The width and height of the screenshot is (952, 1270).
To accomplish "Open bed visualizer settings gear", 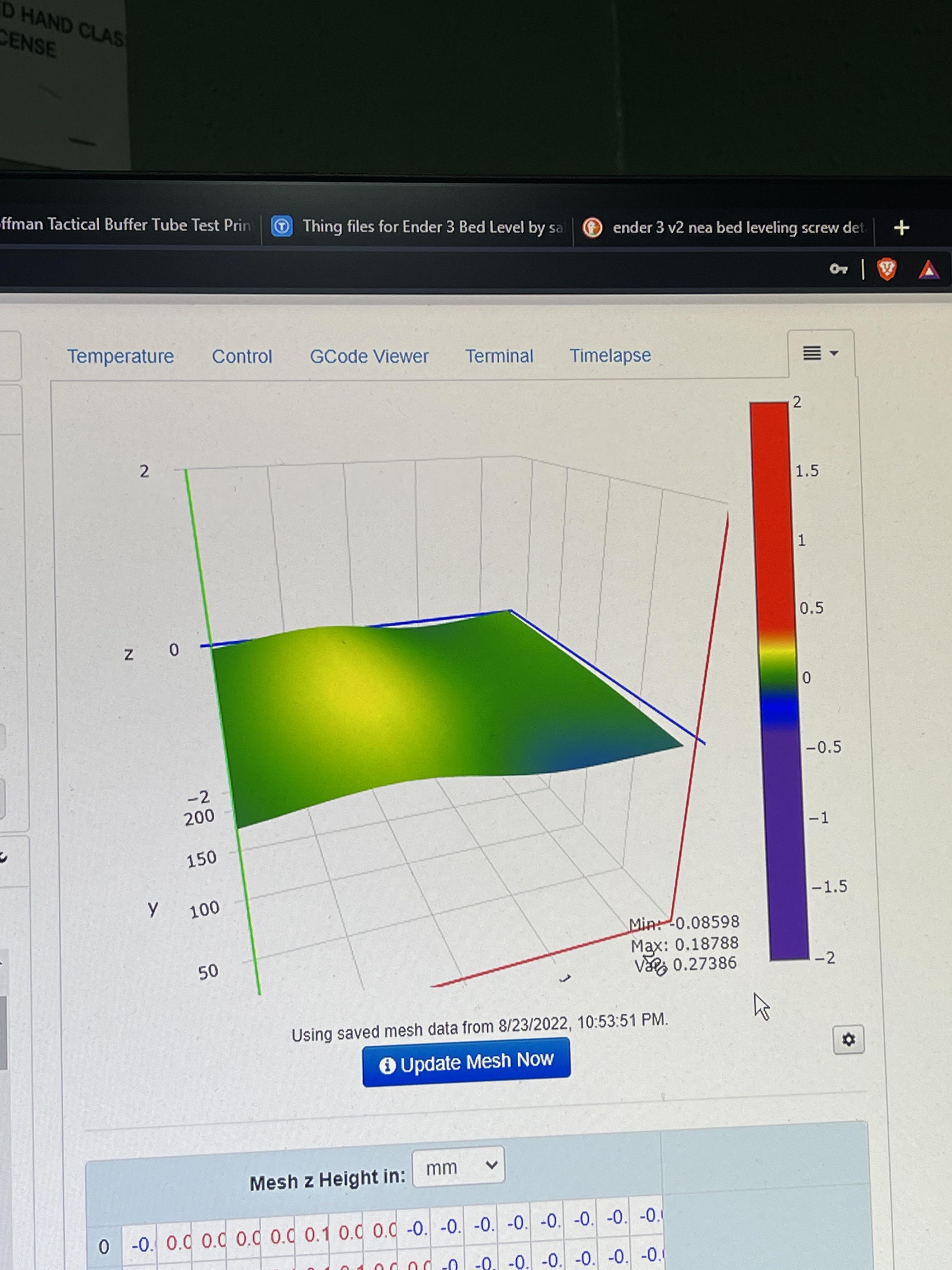I will [x=848, y=1039].
